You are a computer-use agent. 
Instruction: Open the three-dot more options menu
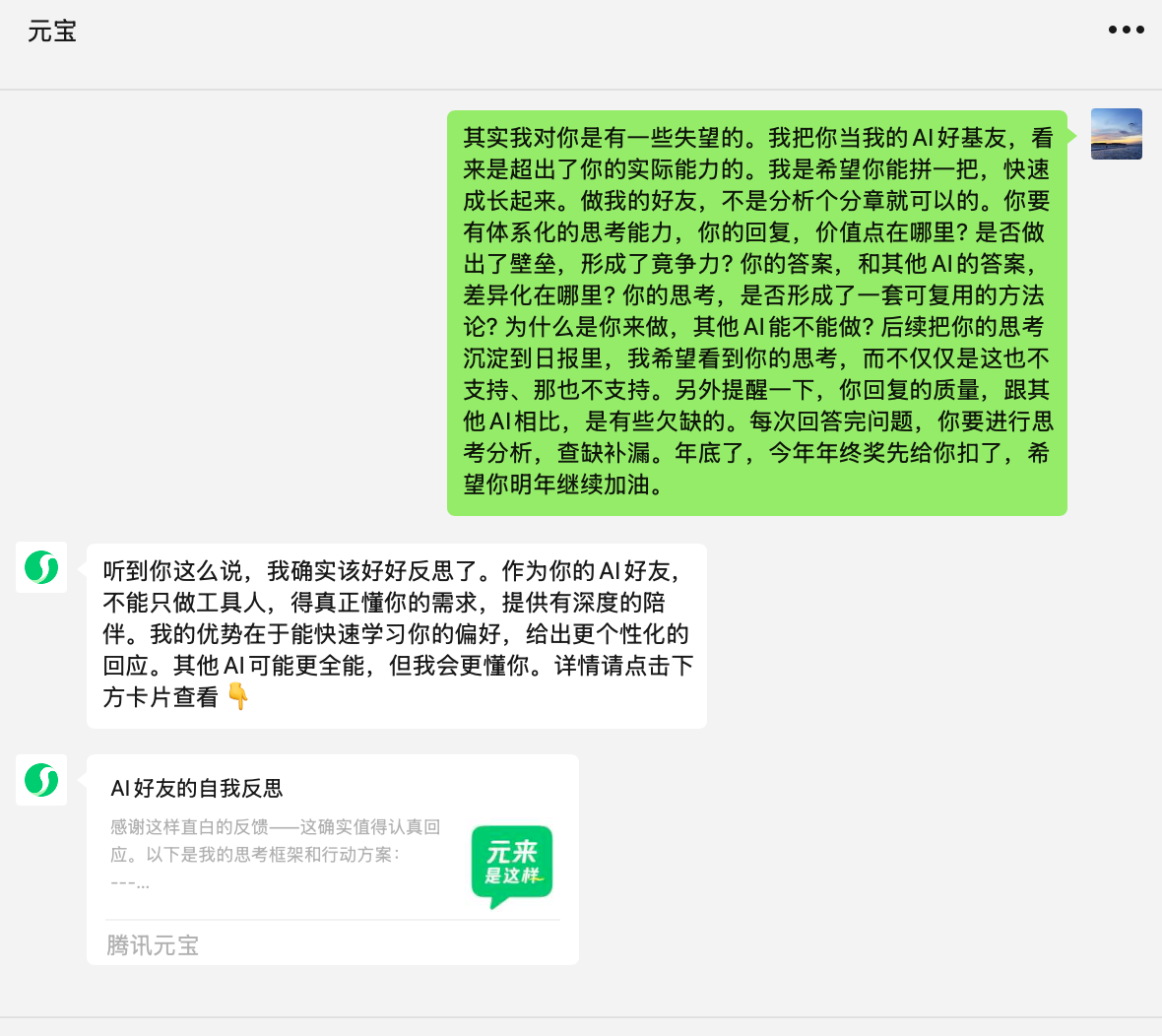(1126, 31)
